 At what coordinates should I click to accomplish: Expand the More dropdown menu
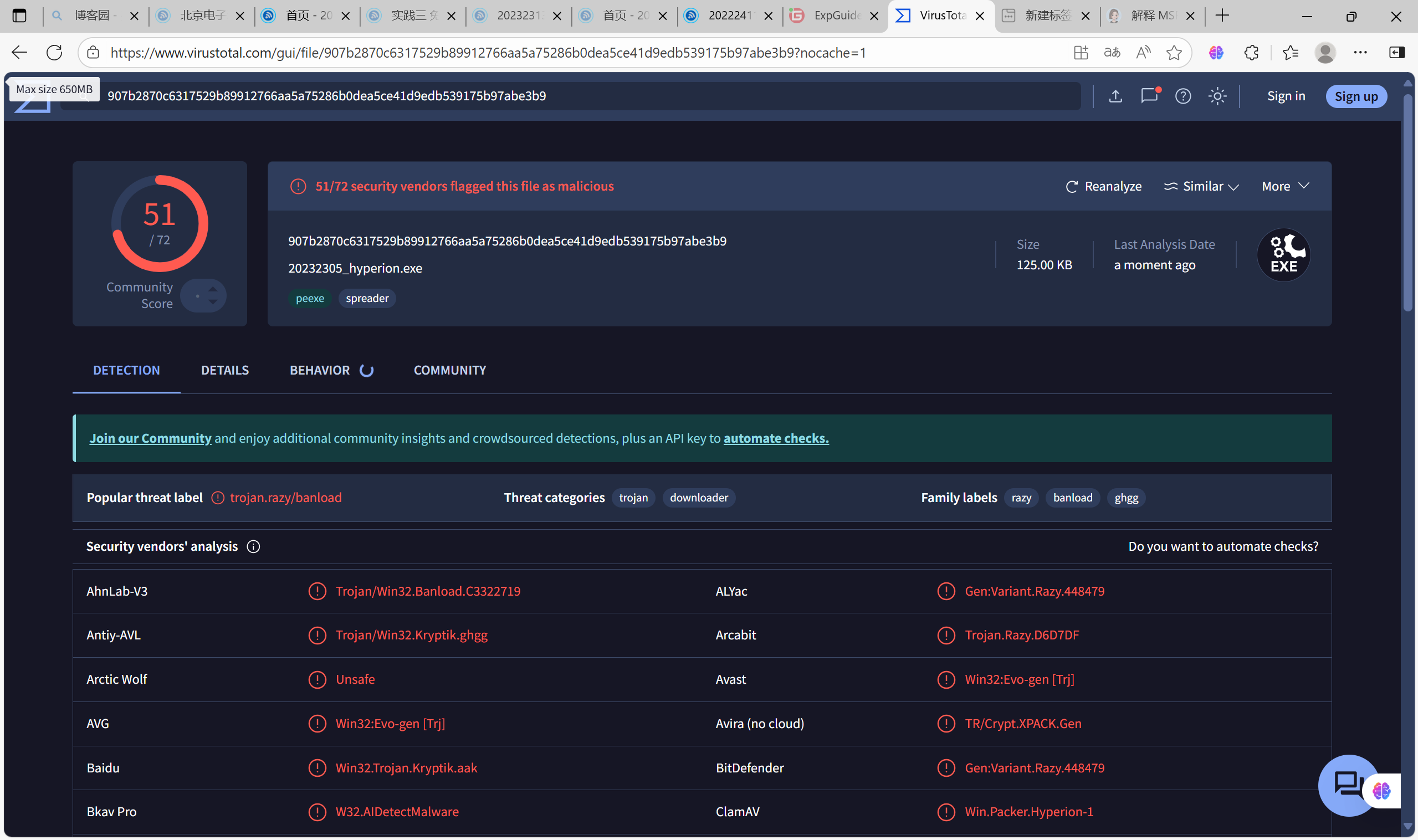point(1285,186)
